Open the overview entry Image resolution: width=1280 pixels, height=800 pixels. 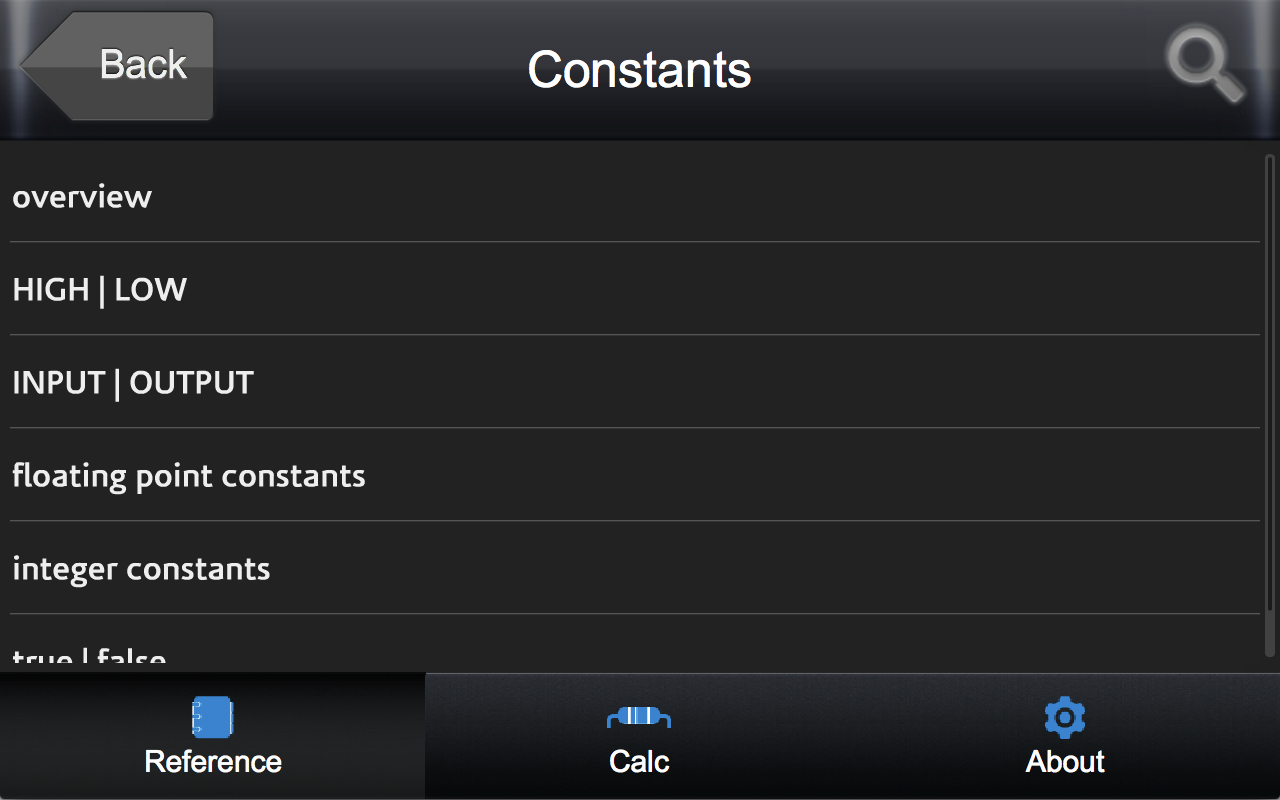tap(82, 197)
